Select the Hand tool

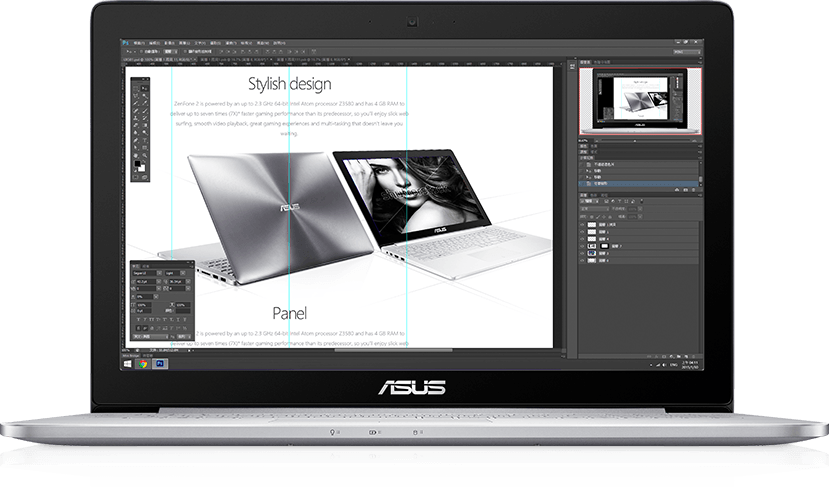135,155
